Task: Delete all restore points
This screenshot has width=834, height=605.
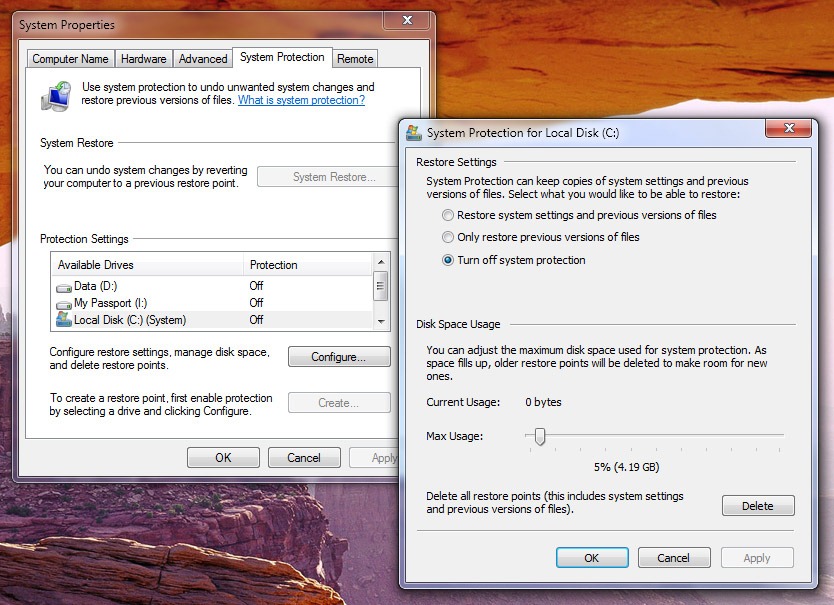Action: point(757,506)
